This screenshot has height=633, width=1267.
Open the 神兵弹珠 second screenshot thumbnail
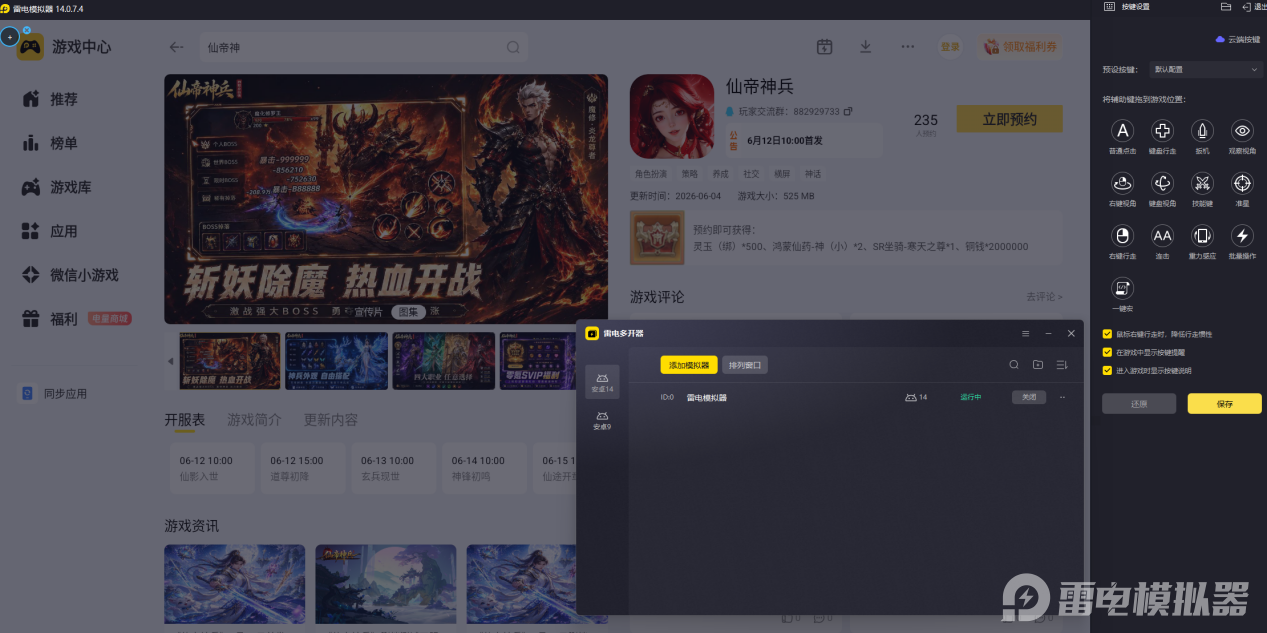[x=336, y=361]
